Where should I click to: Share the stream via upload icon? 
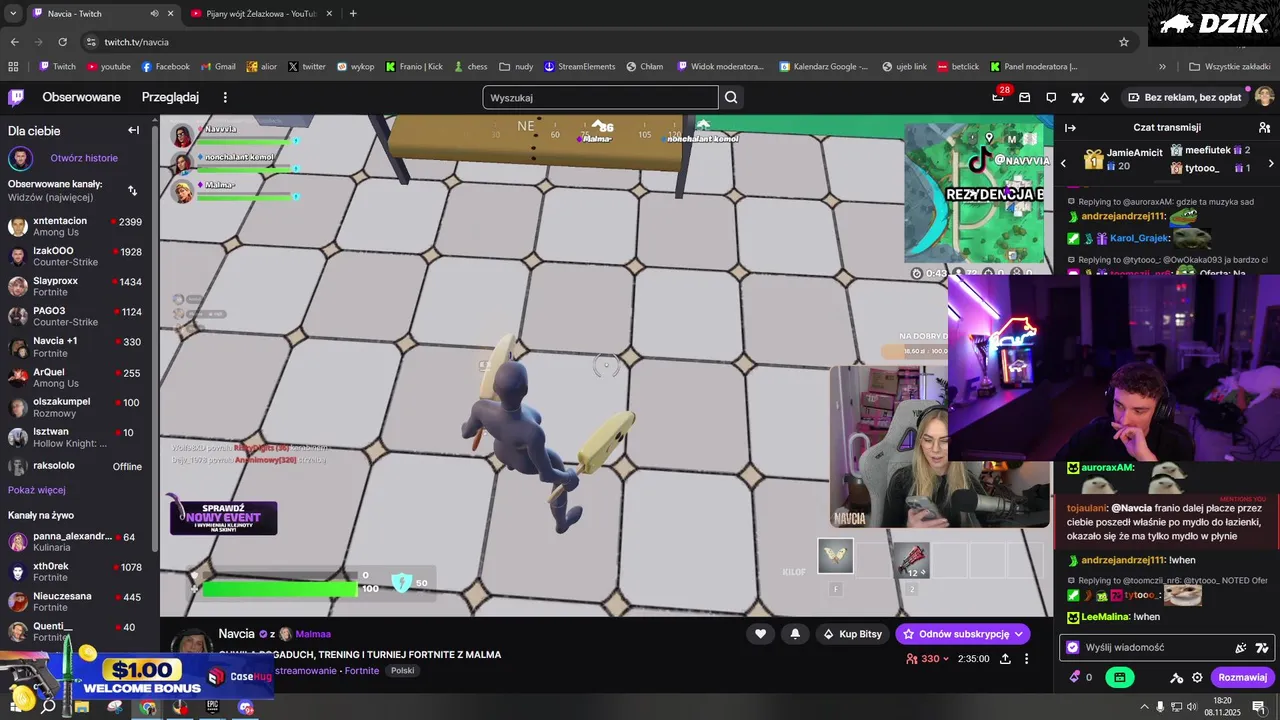(x=1005, y=659)
